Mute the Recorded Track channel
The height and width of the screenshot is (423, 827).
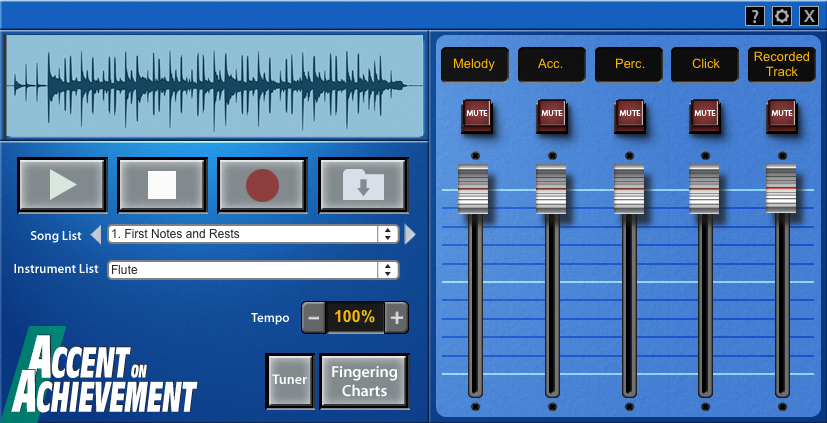pos(782,115)
